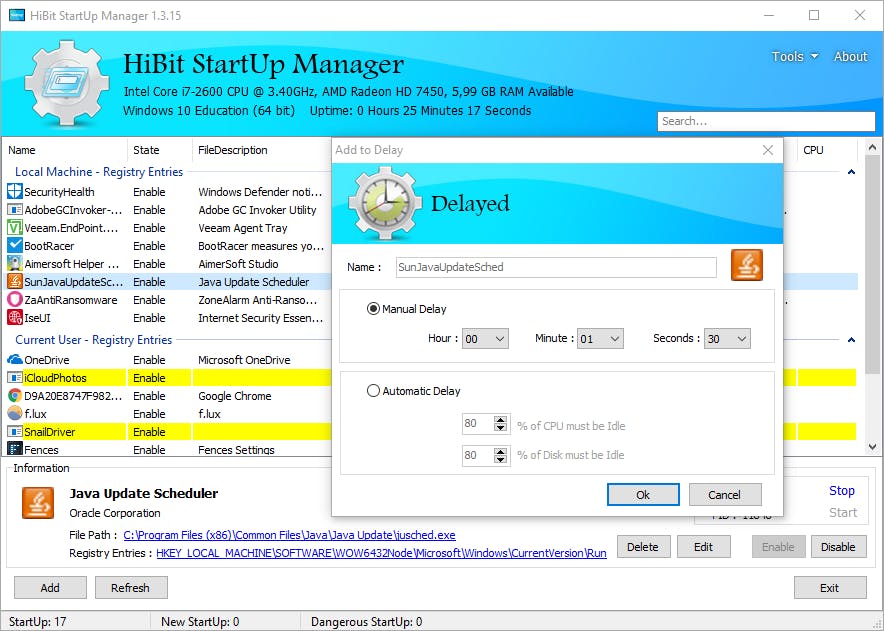Click the BootRacer checkmark icon
Viewport: 884px width, 631px height.
point(15,246)
